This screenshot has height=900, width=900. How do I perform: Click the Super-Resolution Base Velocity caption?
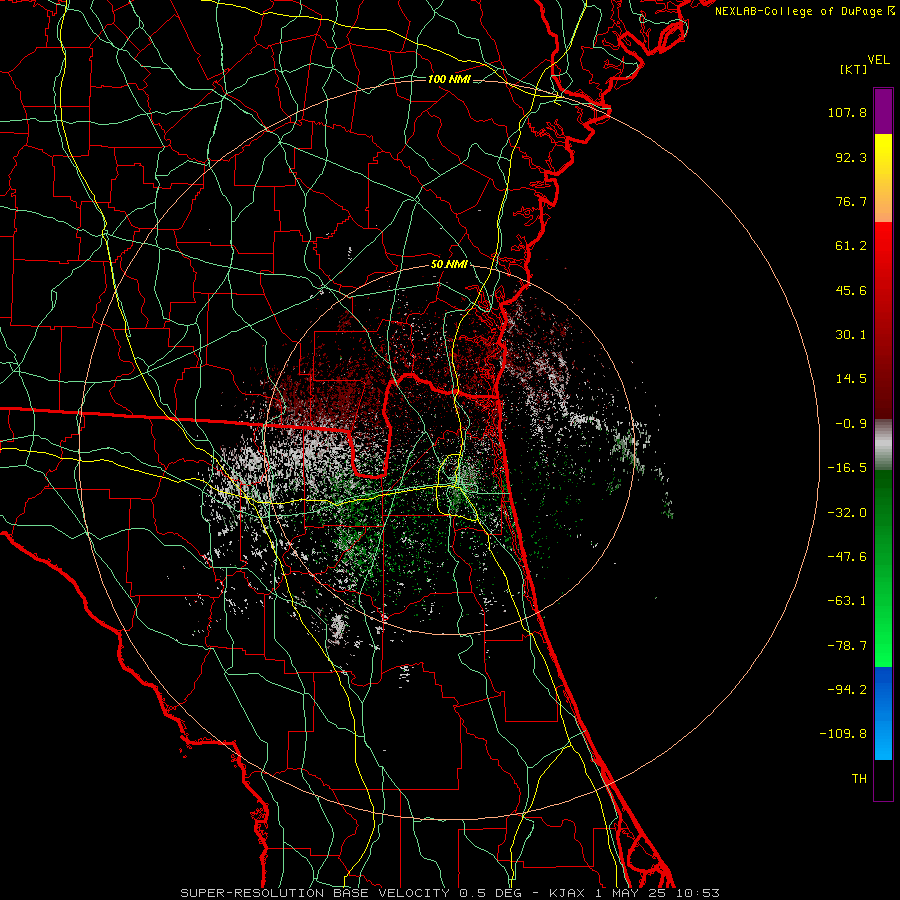449,893
